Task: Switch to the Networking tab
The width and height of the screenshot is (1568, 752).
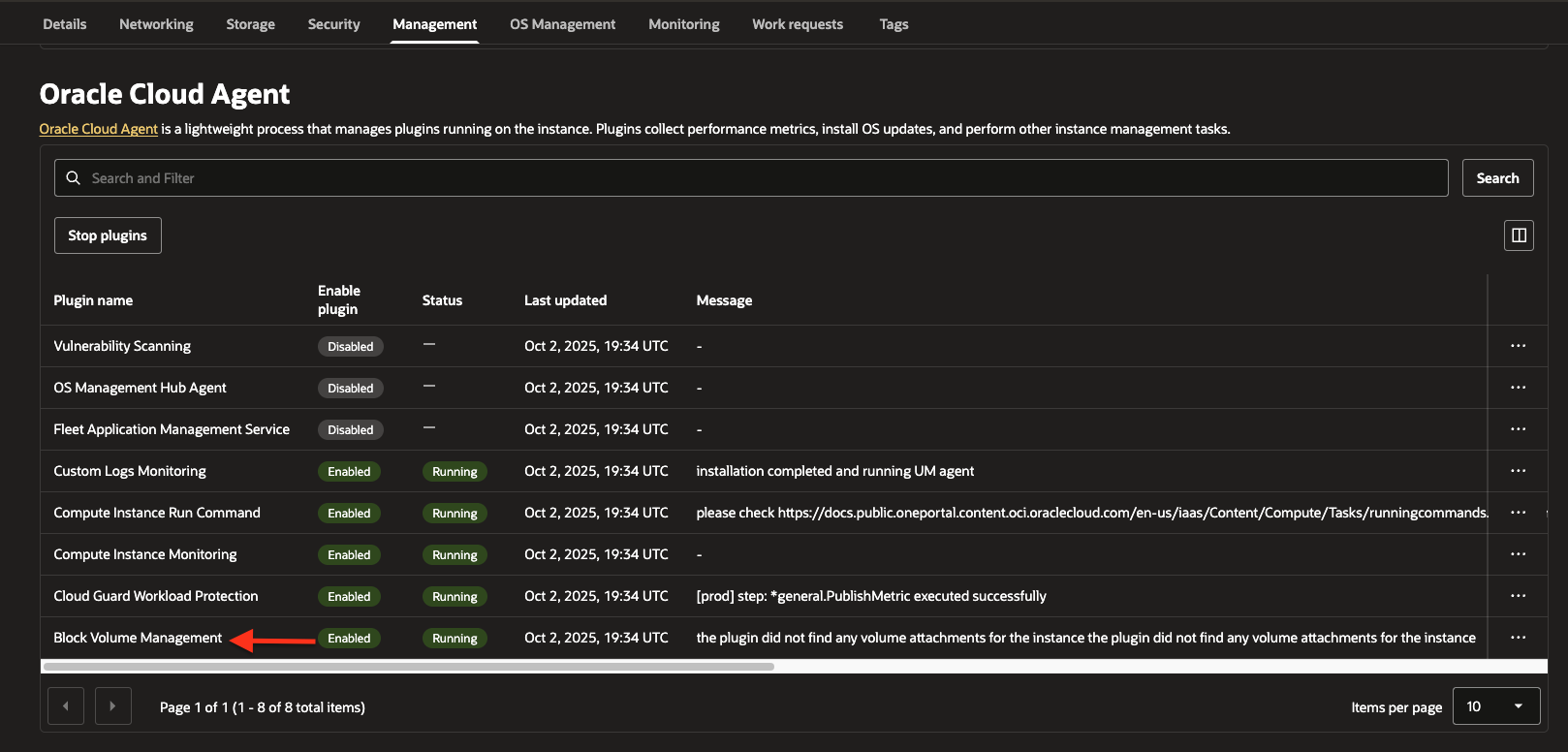Action: [156, 24]
